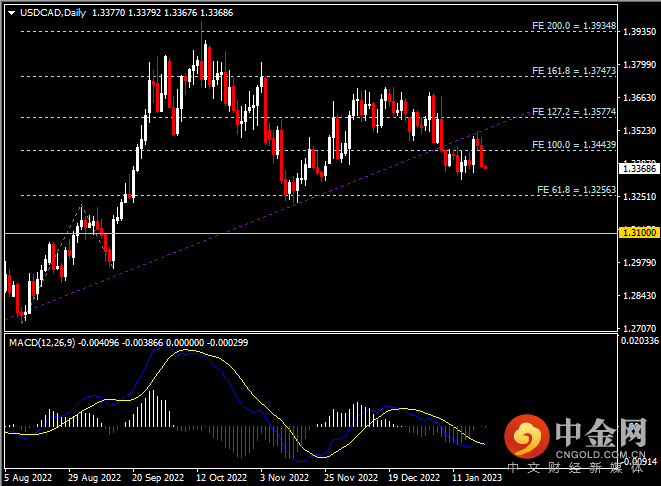This screenshot has width=661, height=486.
Task: Click the 1.32510 price axis value
Action: 640,197
